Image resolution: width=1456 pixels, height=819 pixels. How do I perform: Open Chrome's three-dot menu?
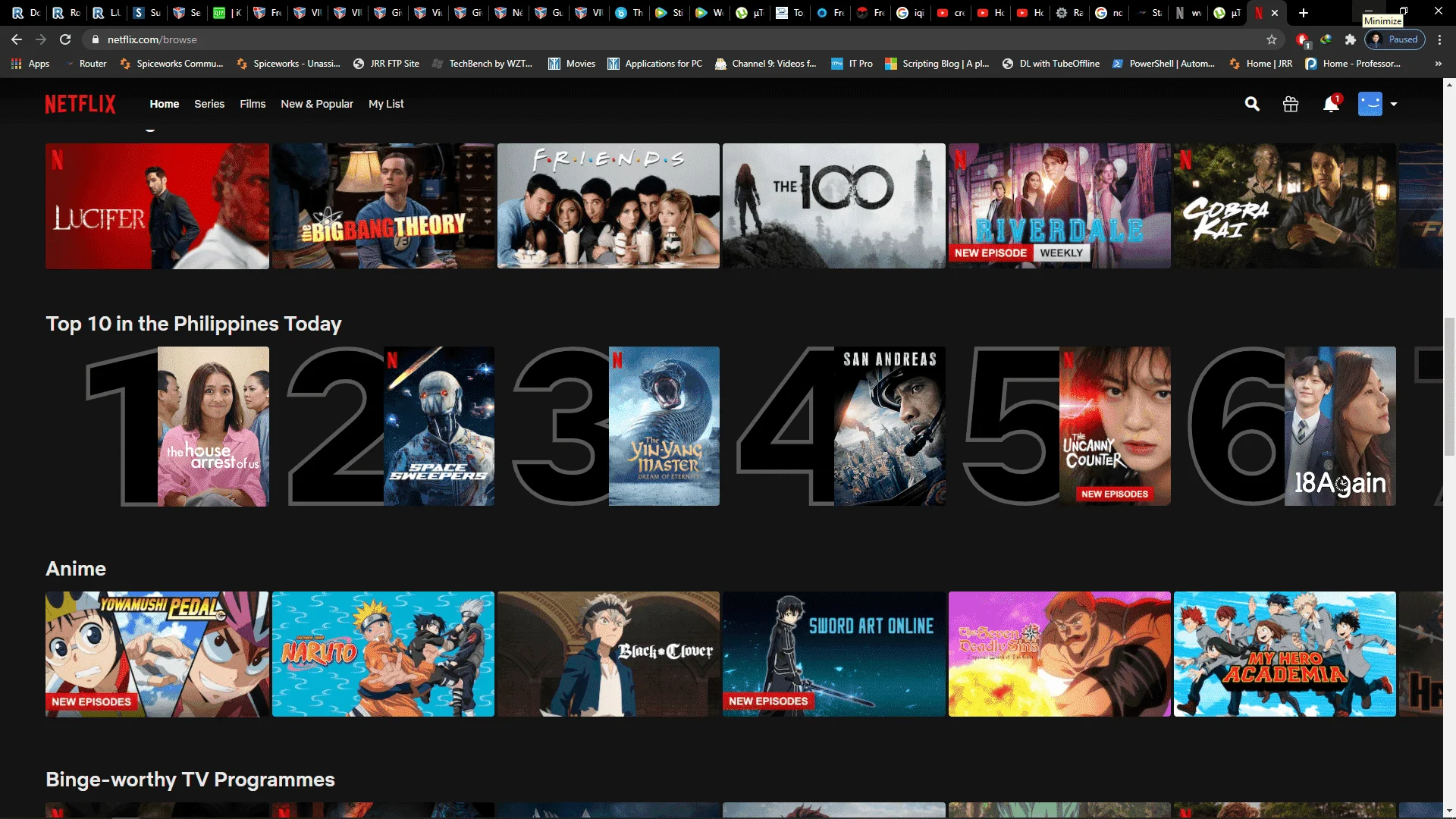(1439, 39)
